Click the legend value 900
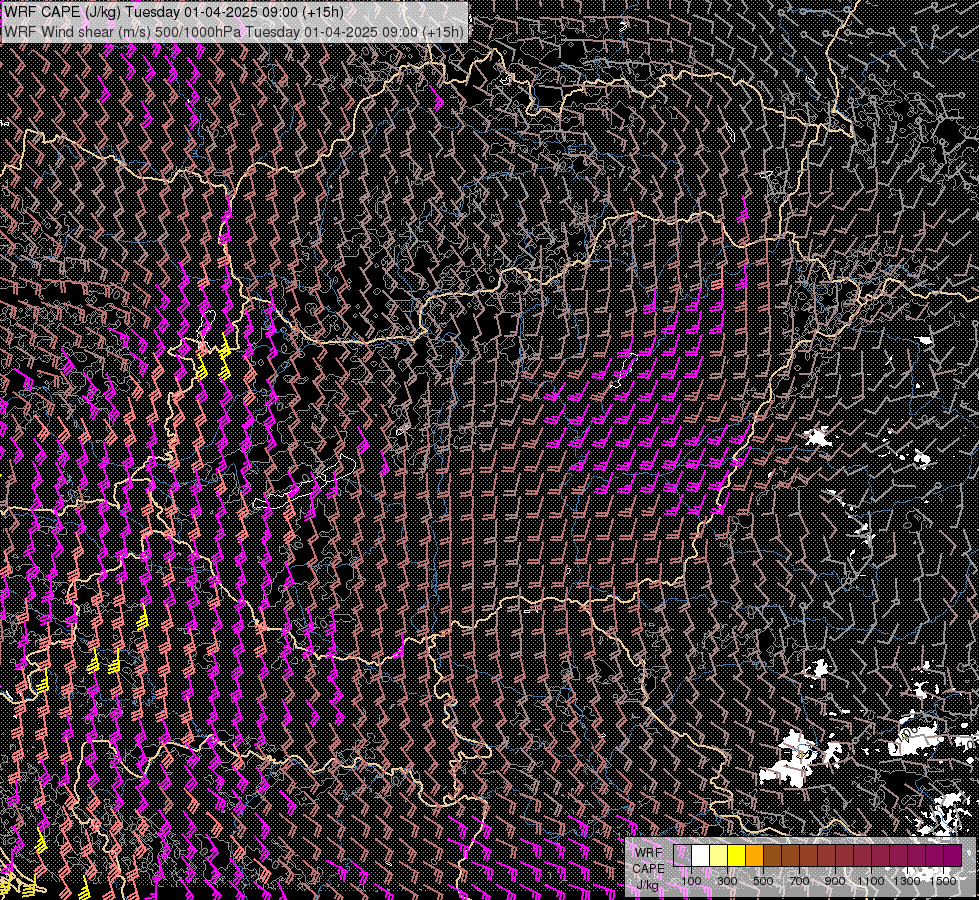 click(x=835, y=881)
